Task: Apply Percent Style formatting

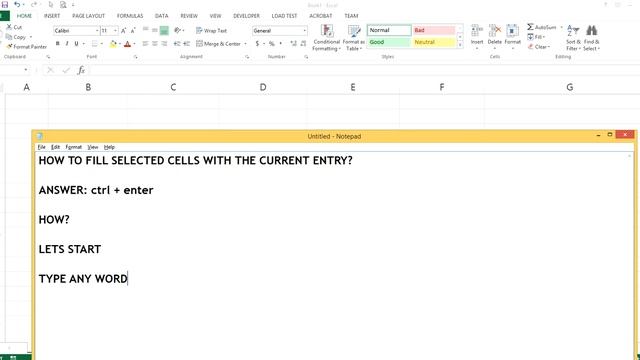Action: point(271,43)
